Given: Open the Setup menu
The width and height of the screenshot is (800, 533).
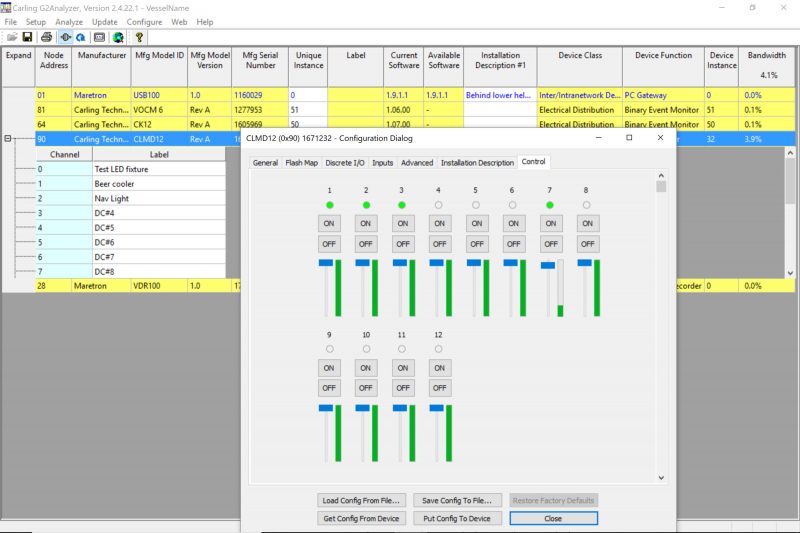Looking at the screenshot, I should (36, 22).
